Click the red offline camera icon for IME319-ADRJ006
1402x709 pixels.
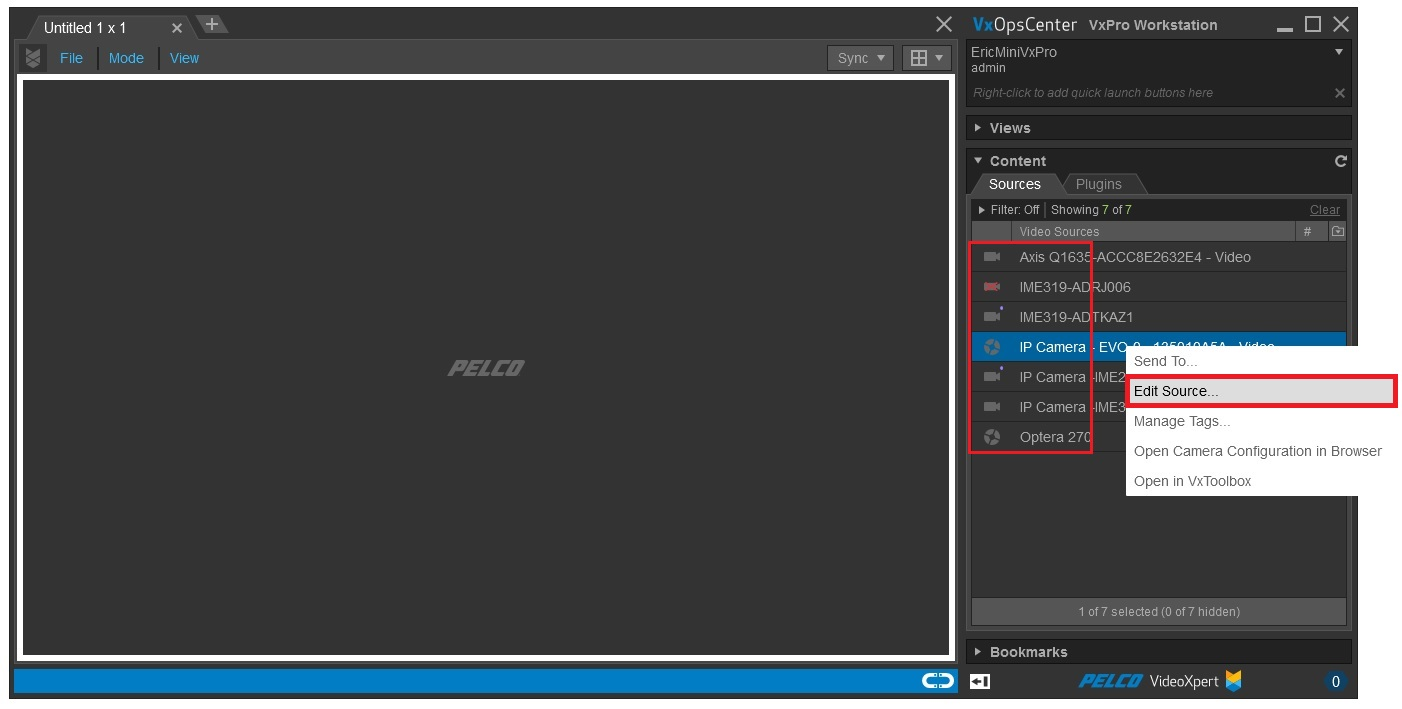(x=993, y=287)
